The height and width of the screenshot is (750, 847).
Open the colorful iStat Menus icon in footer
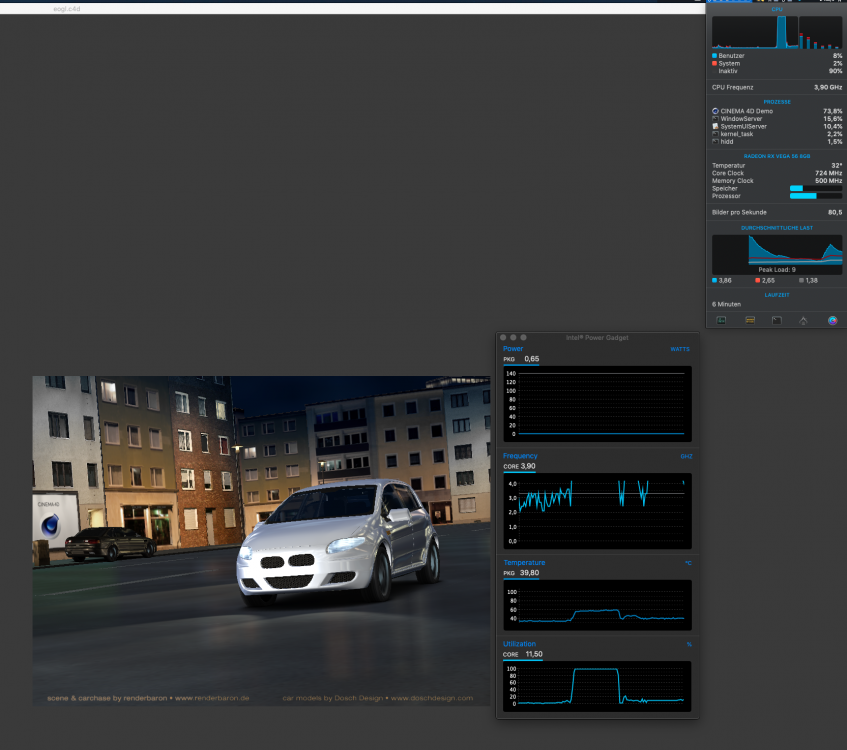(x=832, y=320)
